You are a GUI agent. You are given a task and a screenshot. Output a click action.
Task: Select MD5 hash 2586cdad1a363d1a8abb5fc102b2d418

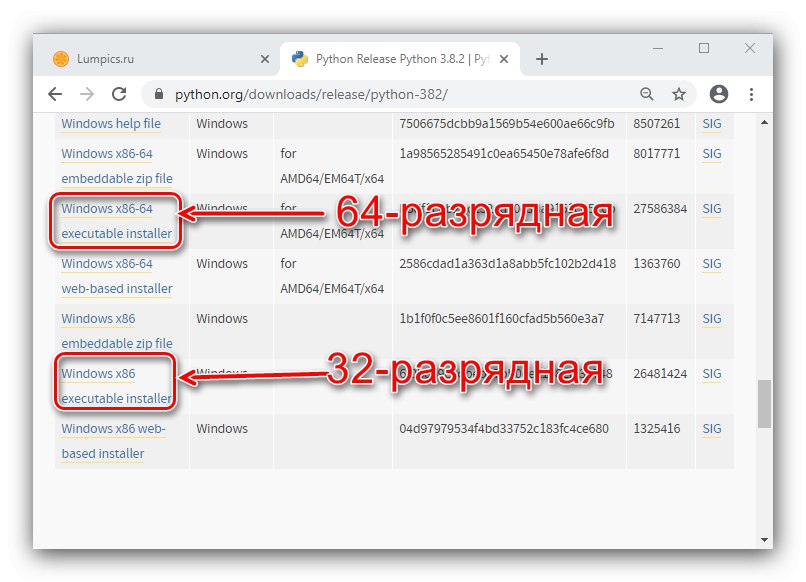tap(508, 264)
